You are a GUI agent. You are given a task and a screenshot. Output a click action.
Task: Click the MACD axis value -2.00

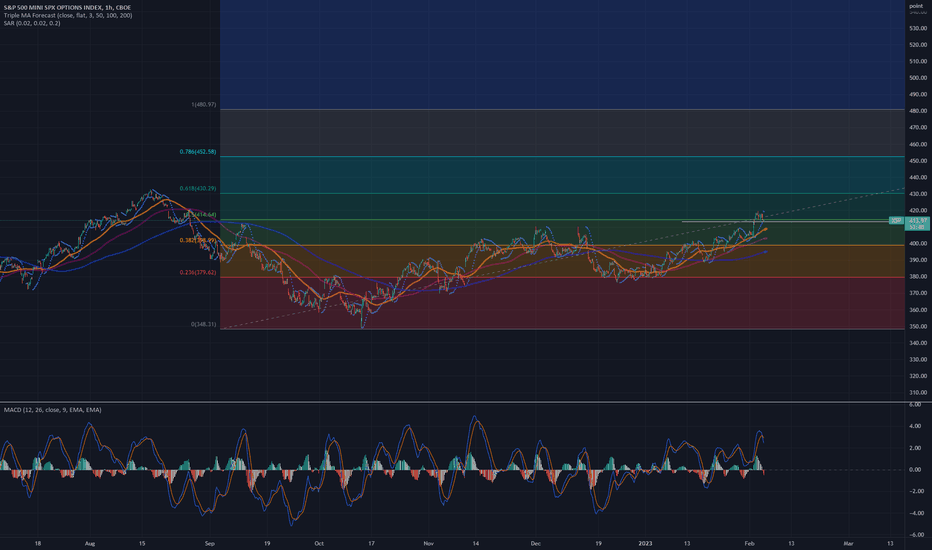[x=915, y=491]
